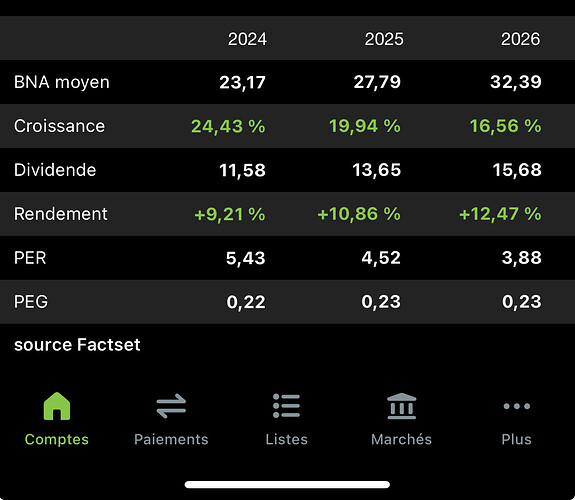Switch to the Paiements tab label
Screen dimensions: 575x500
(171, 439)
